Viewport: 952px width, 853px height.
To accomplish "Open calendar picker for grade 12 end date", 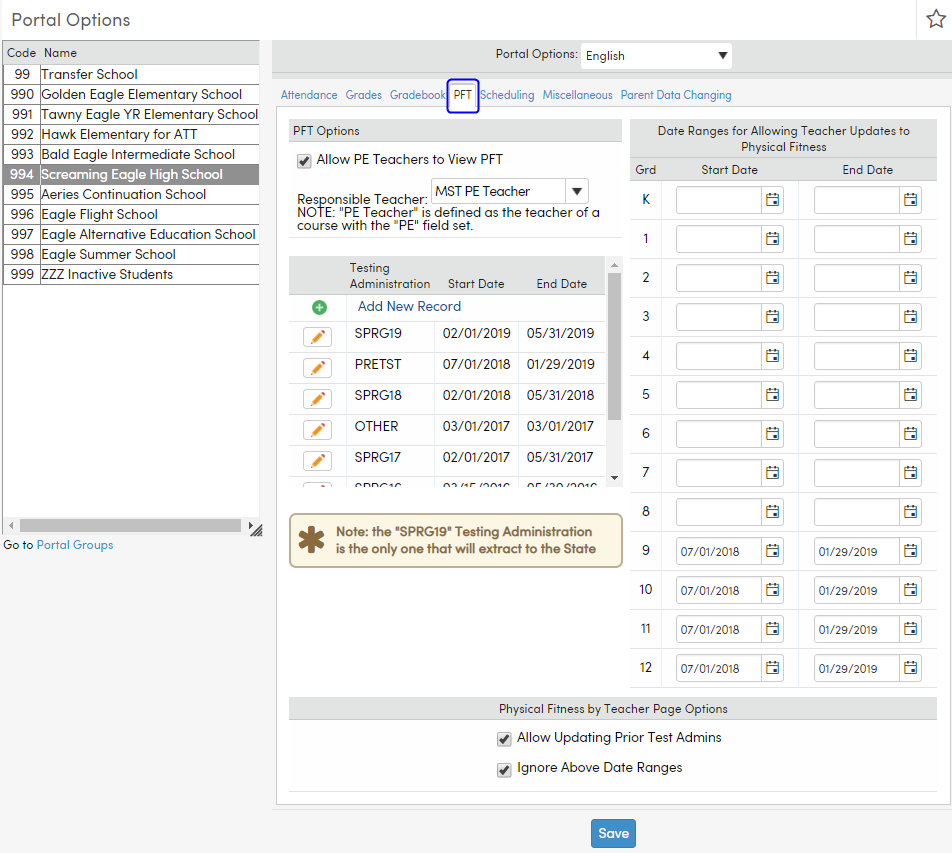I will pyautogui.click(x=910, y=667).
